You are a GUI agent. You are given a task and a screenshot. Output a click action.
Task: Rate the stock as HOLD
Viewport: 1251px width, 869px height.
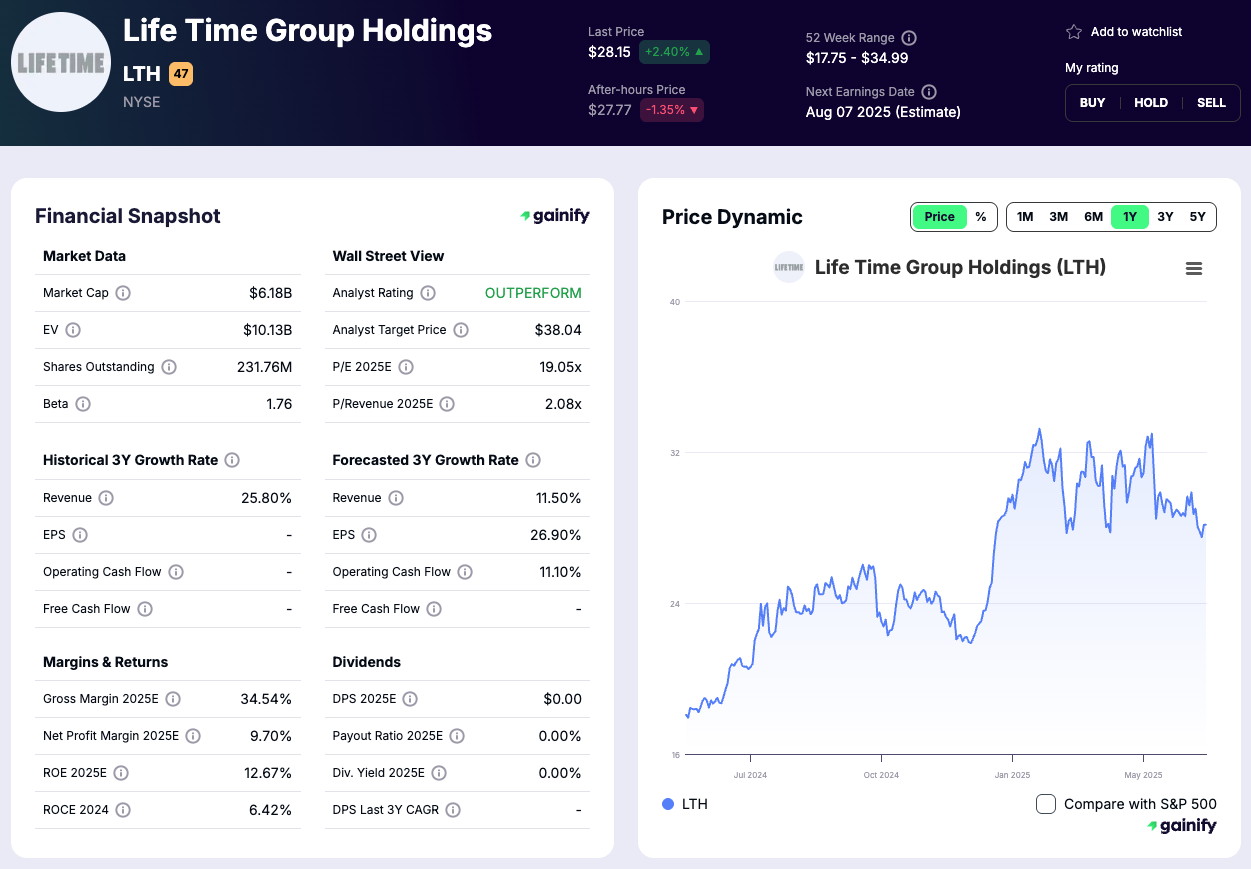coord(1151,103)
